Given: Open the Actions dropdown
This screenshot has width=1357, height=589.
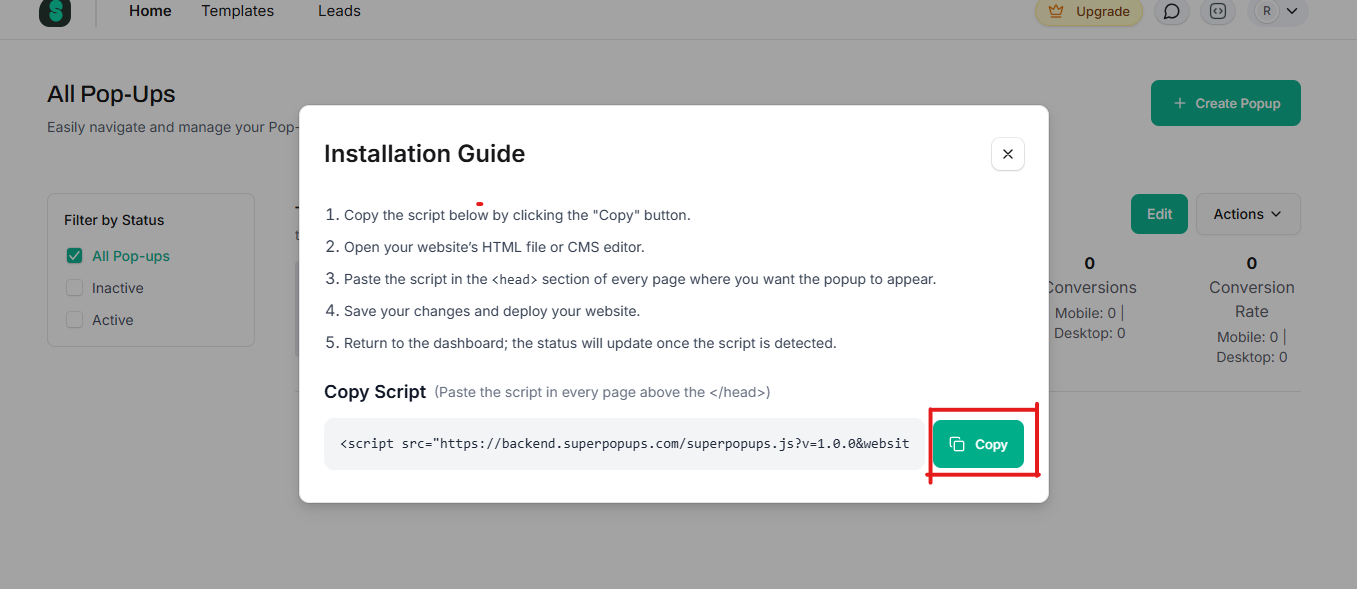Looking at the screenshot, I should coord(1247,214).
